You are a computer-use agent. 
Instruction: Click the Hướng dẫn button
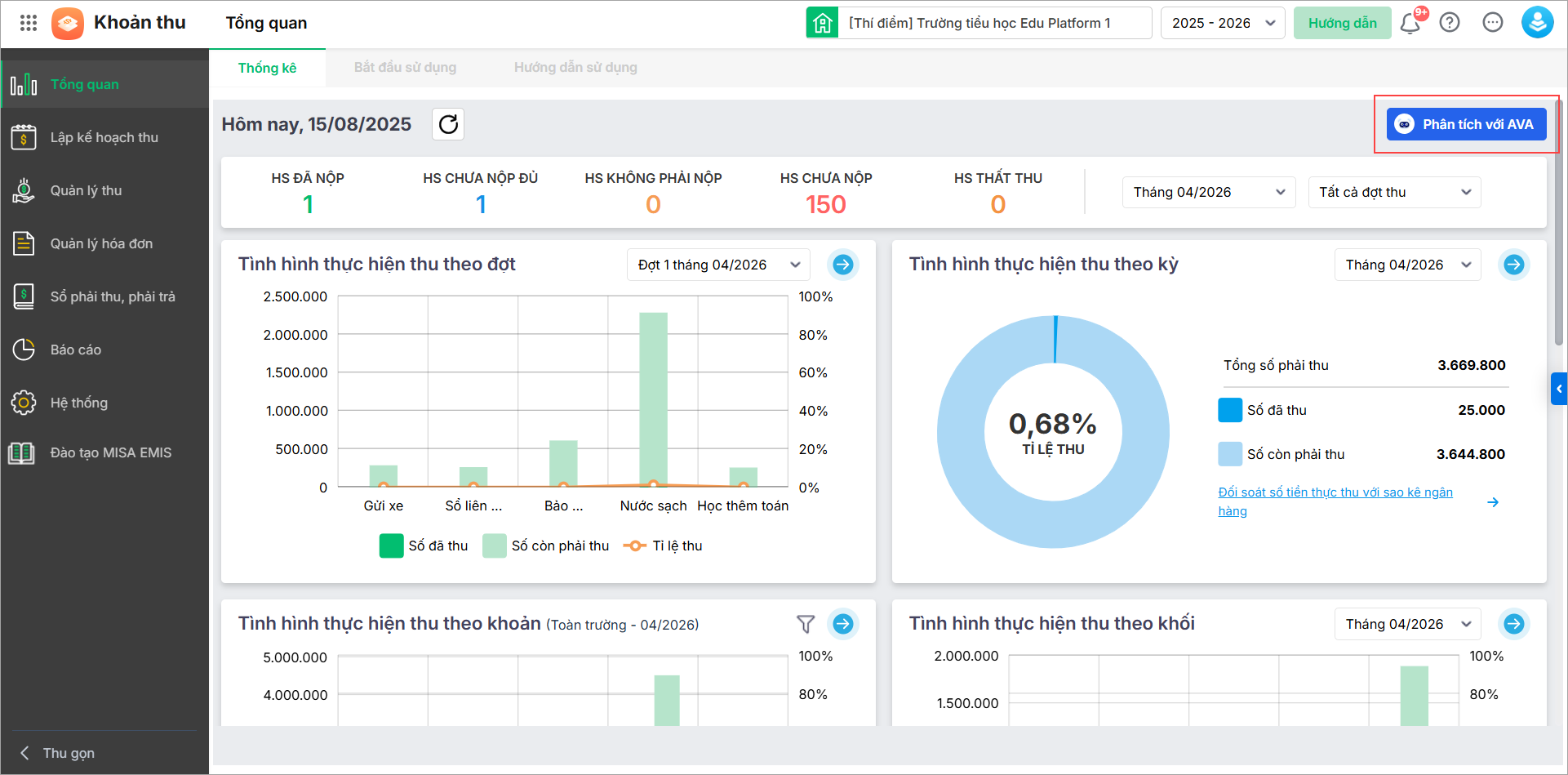click(1342, 23)
